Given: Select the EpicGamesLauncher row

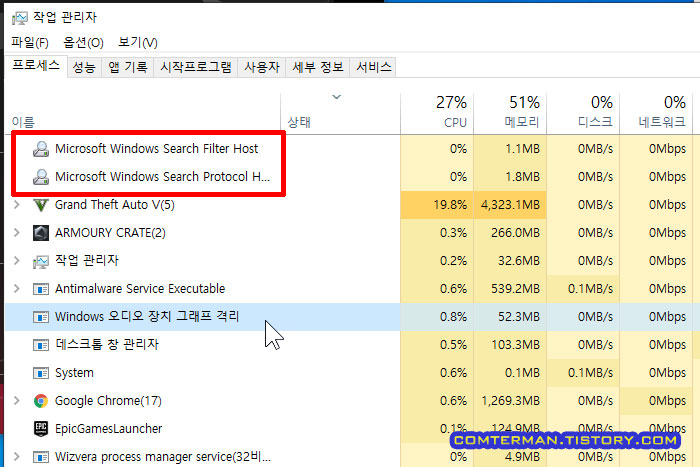Looking at the screenshot, I should click(x=350, y=429).
